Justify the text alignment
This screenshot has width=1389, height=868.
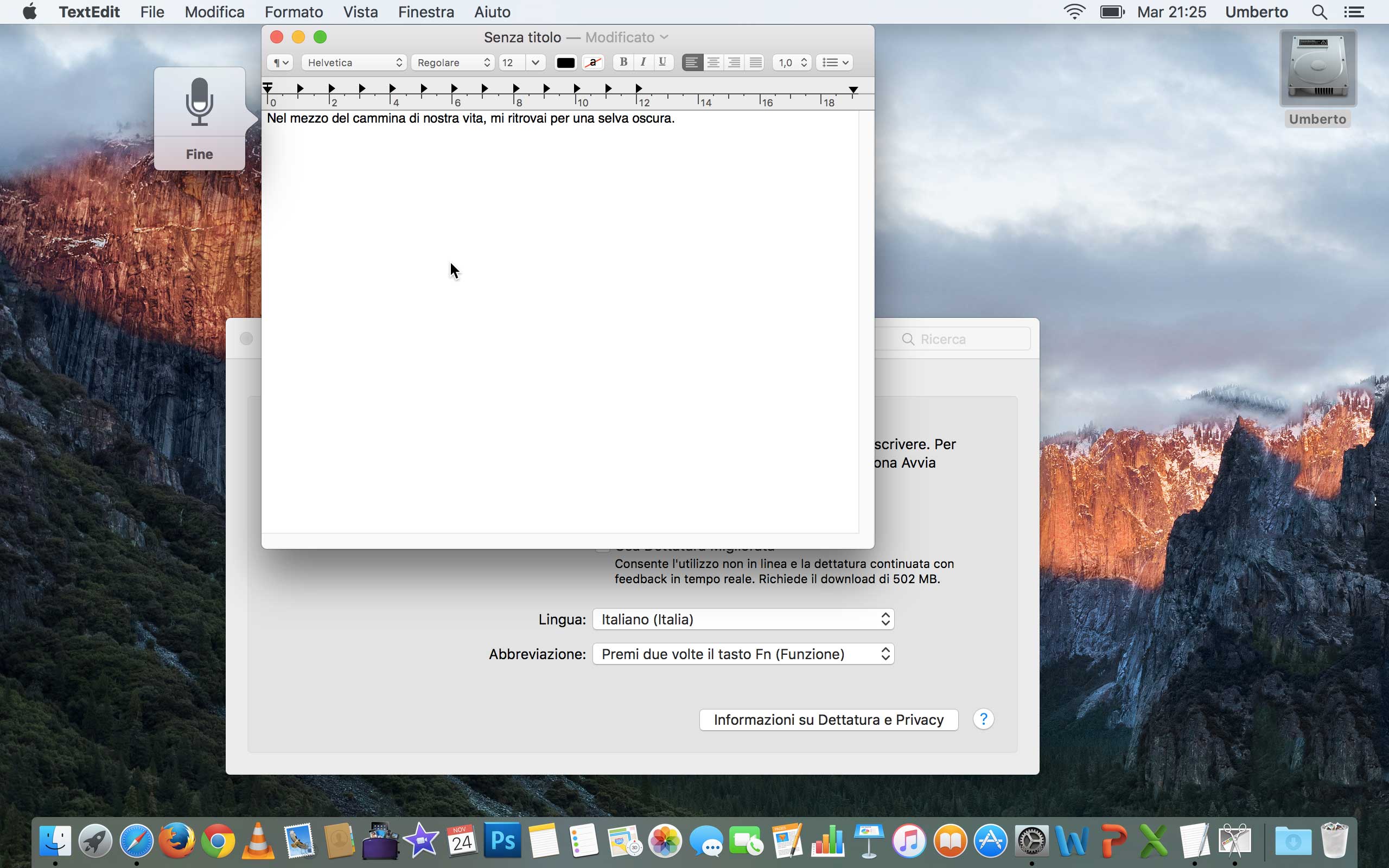click(x=755, y=62)
